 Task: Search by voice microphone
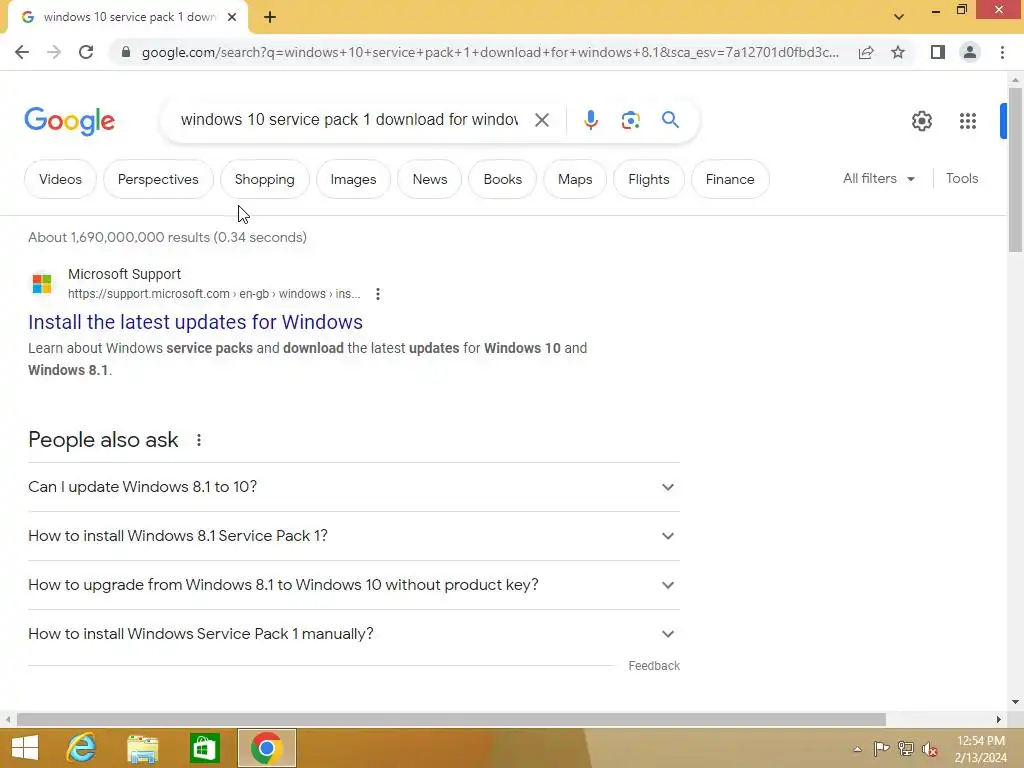tap(591, 120)
